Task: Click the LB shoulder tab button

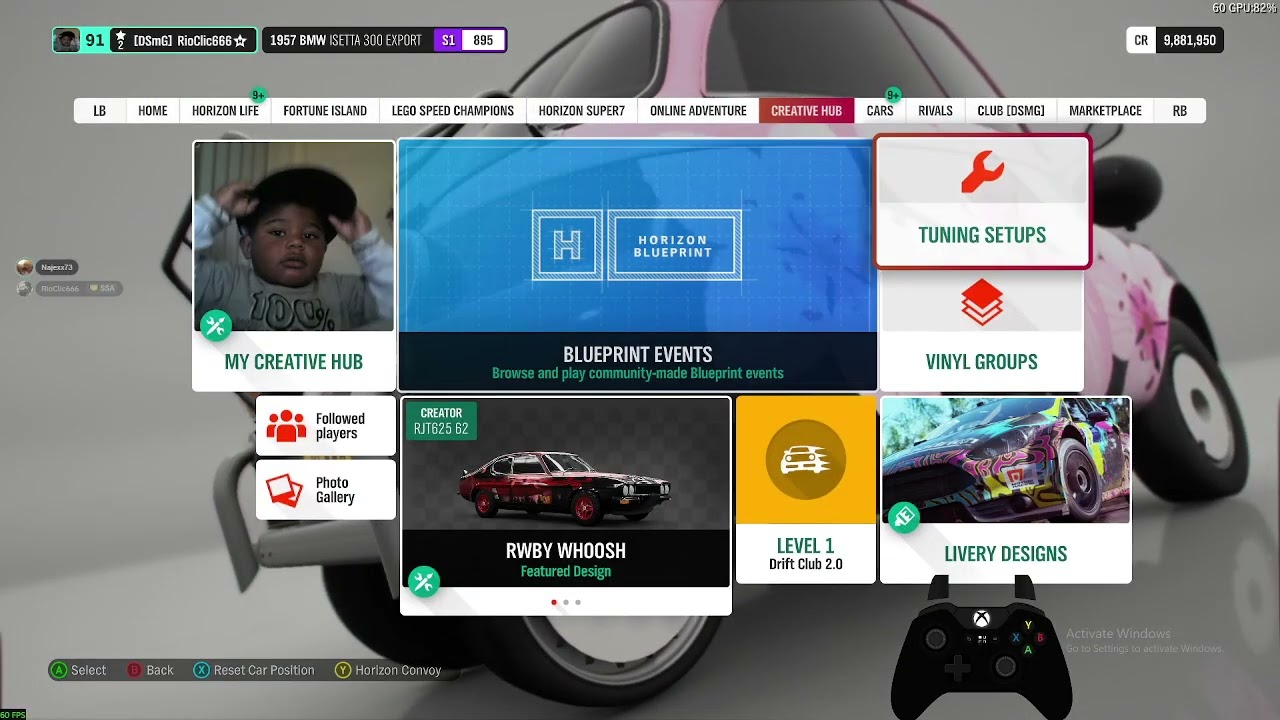Action: (100, 111)
